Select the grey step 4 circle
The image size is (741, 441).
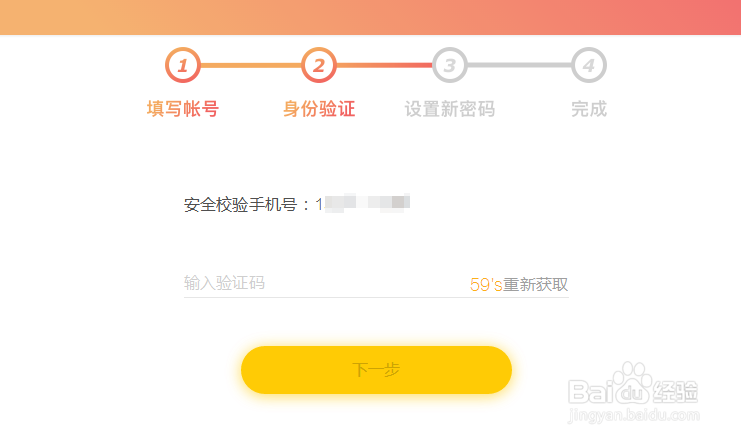tap(589, 66)
